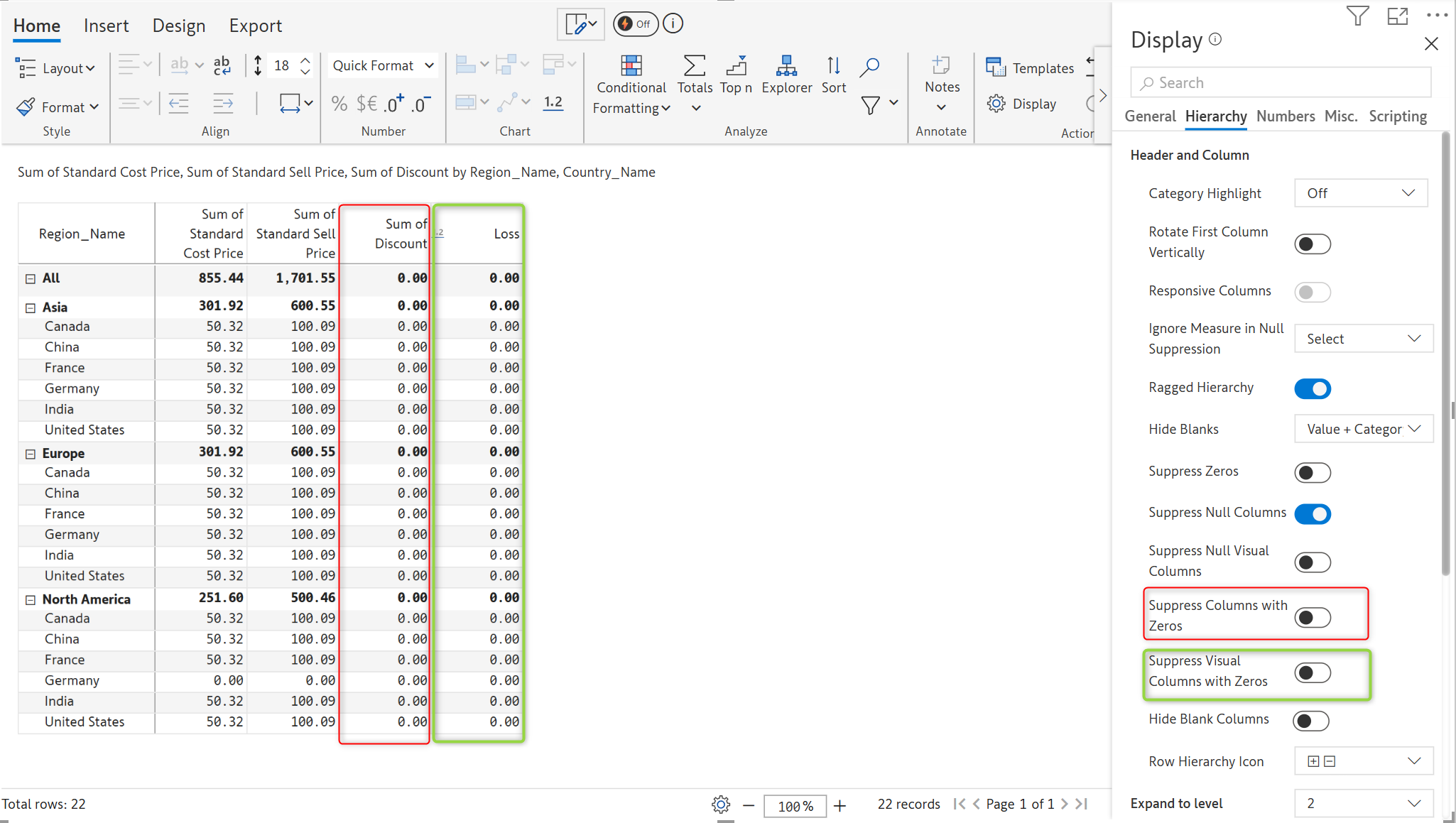Click the Display panel search field
The width and height of the screenshot is (1456, 823).
[x=1280, y=83]
